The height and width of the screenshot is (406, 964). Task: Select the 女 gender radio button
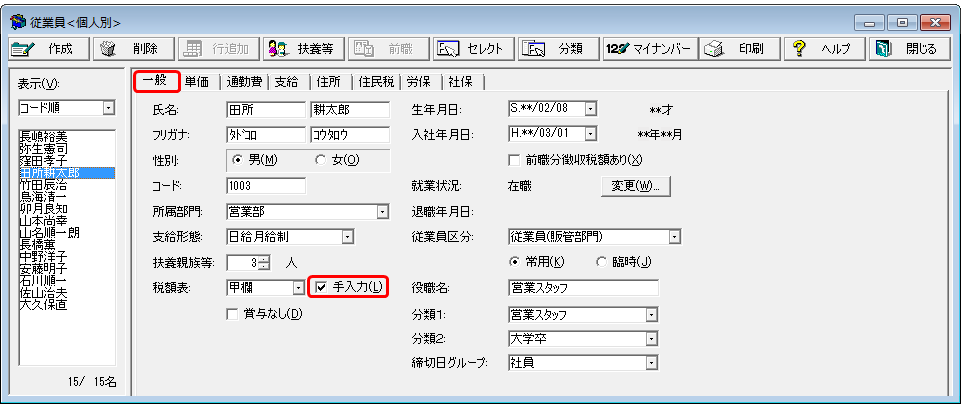[320, 159]
